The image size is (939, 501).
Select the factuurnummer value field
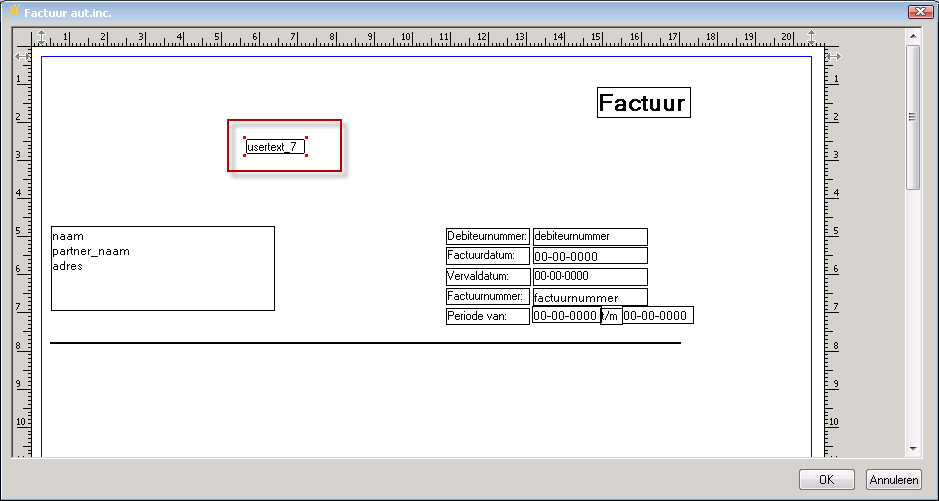pyautogui.click(x=589, y=297)
